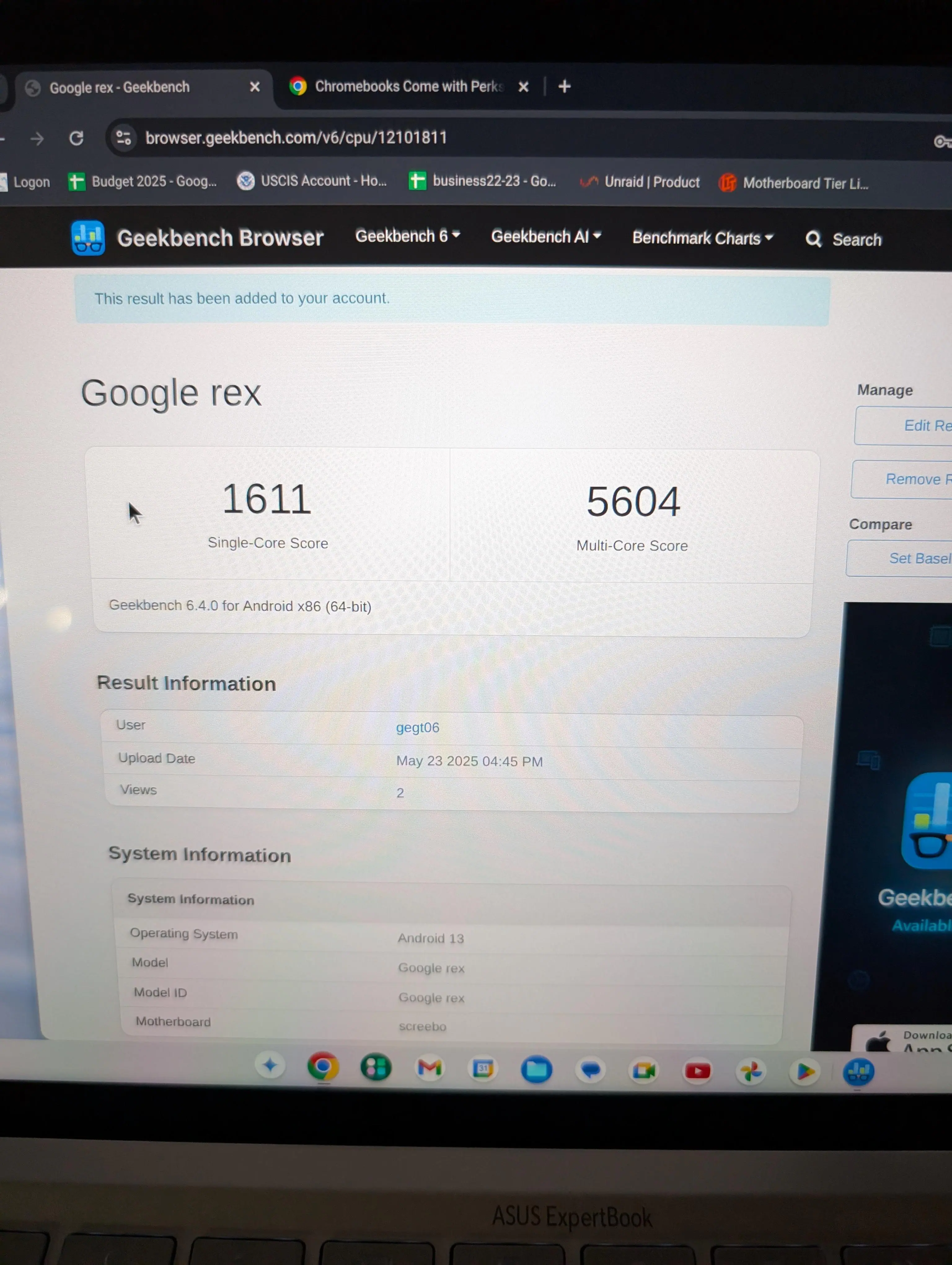Open Gmail from the shelf
The width and height of the screenshot is (952, 1265).
coord(429,1068)
